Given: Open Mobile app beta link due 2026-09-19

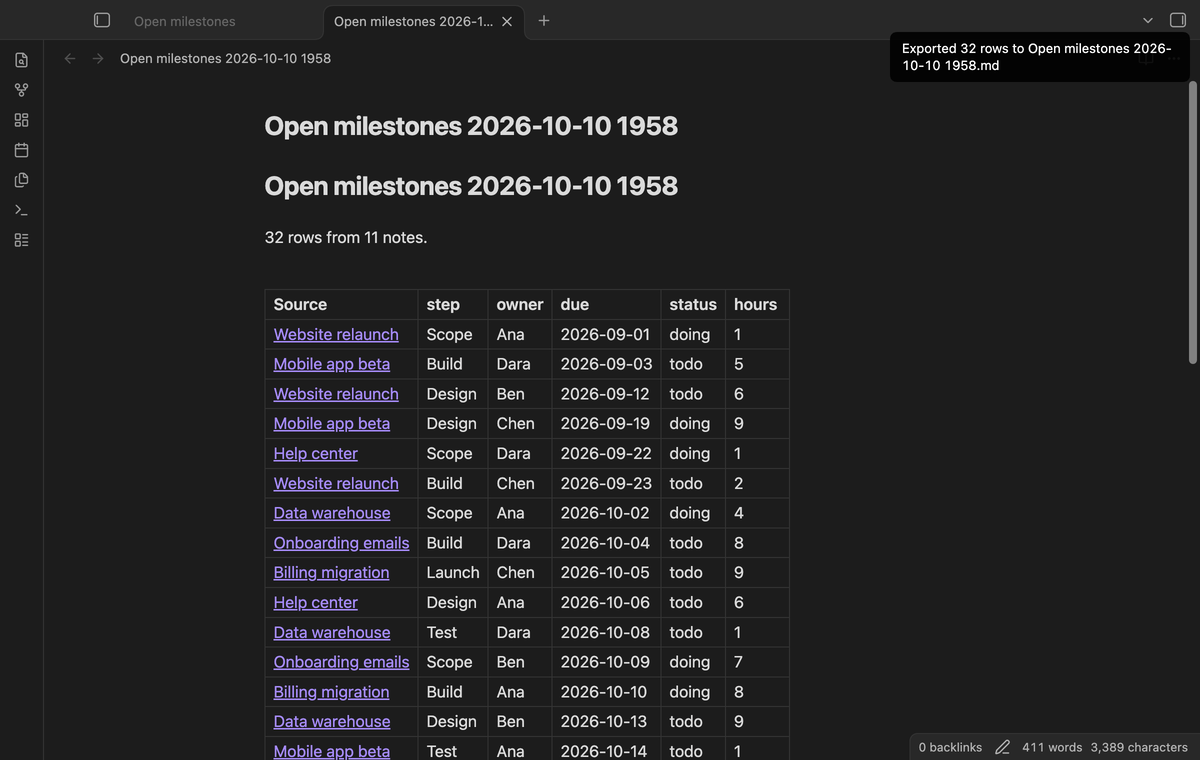Looking at the screenshot, I should 332,424.
